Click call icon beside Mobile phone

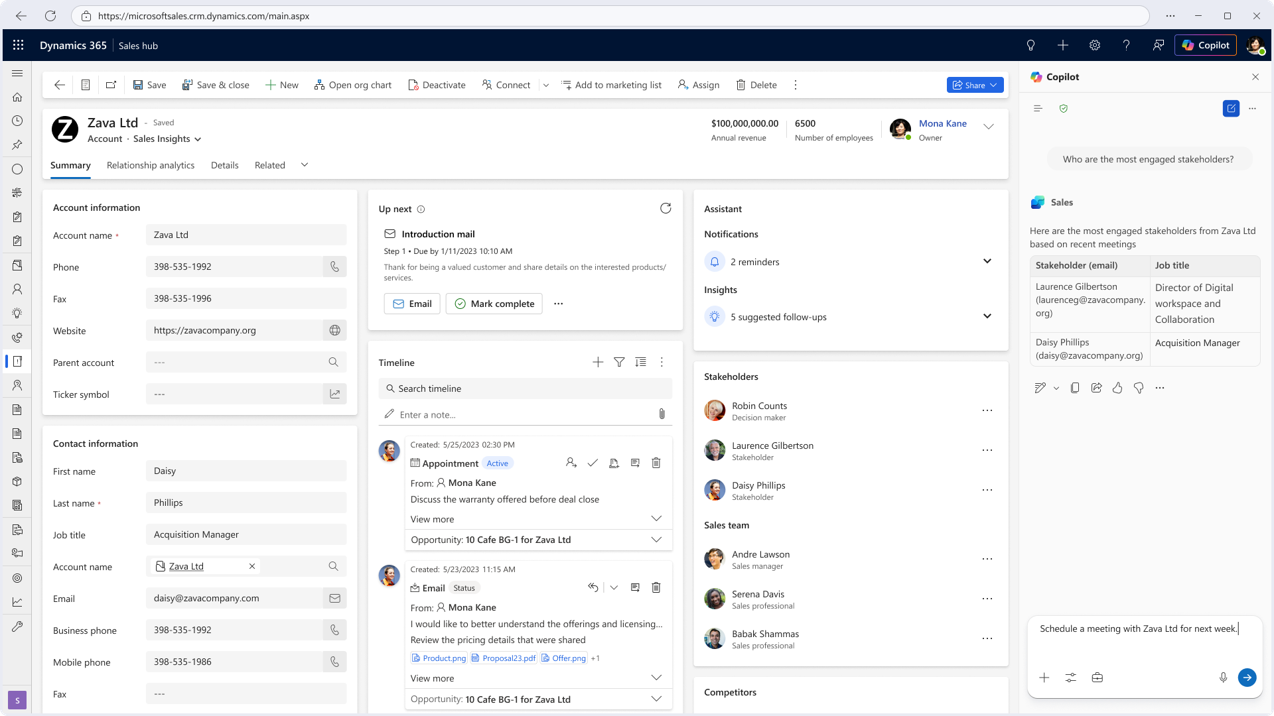tap(335, 662)
